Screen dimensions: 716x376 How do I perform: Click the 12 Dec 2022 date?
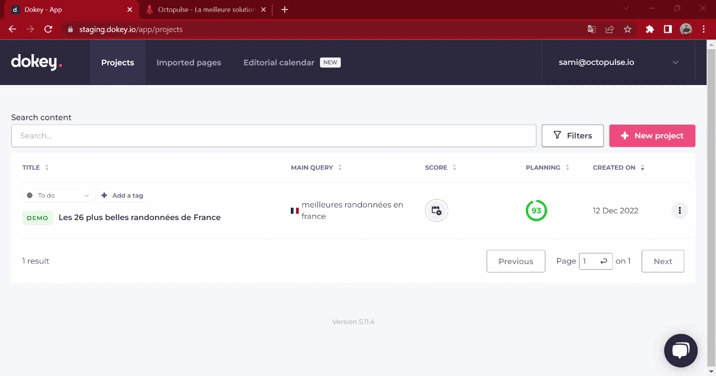click(615, 211)
